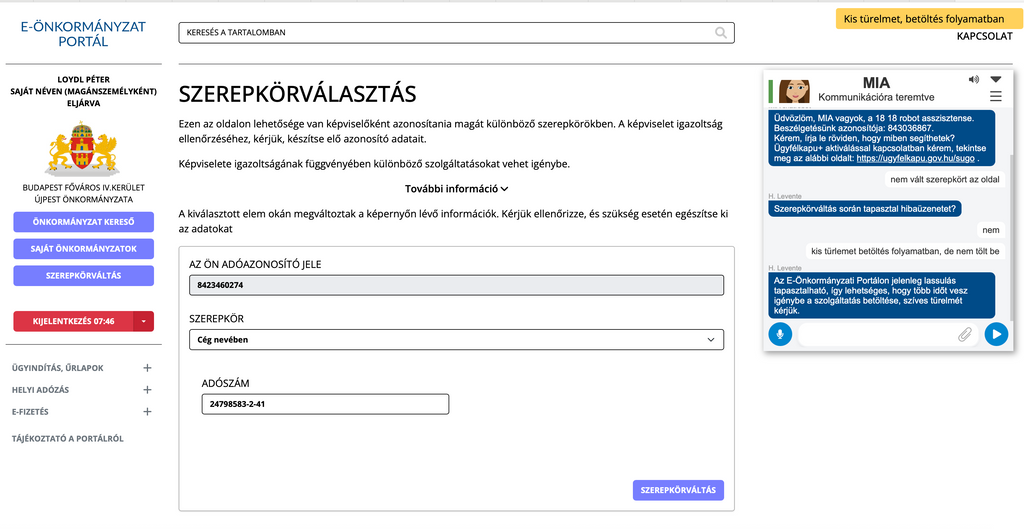Mute the MIA chat sound
1024x529 pixels.
point(973,80)
